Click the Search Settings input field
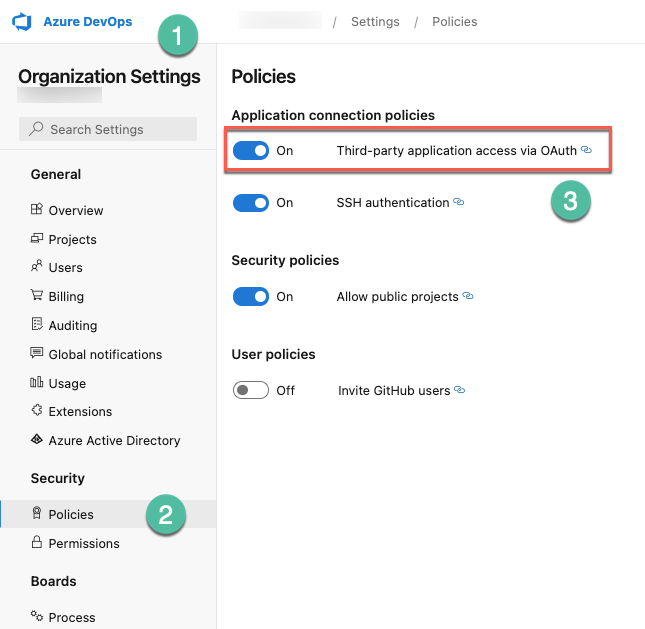This screenshot has height=629, width=645. (108, 129)
